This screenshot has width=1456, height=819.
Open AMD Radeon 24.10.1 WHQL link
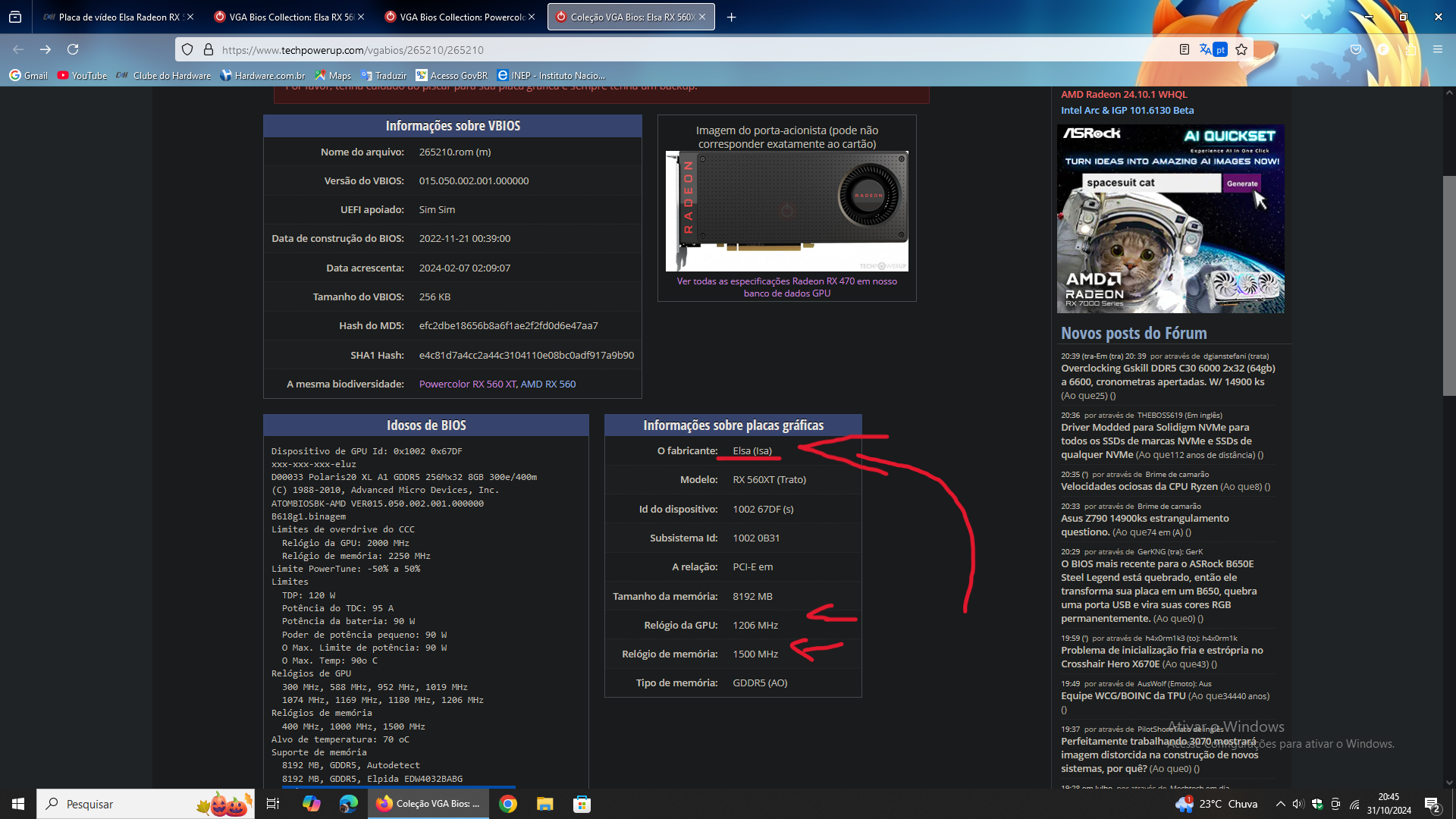click(x=1124, y=94)
